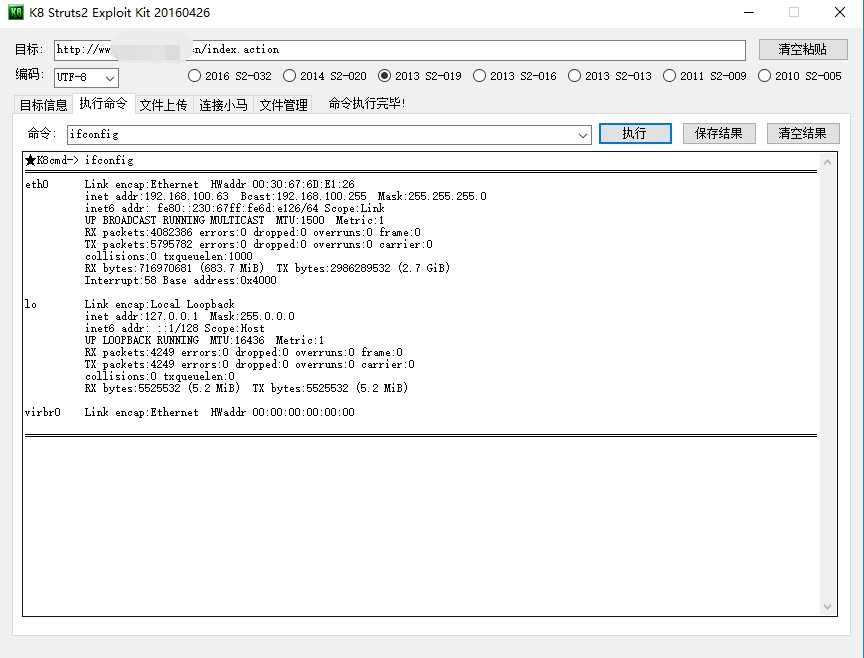
Task: Switch to the 执行命令 tab
Action: [103, 104]
